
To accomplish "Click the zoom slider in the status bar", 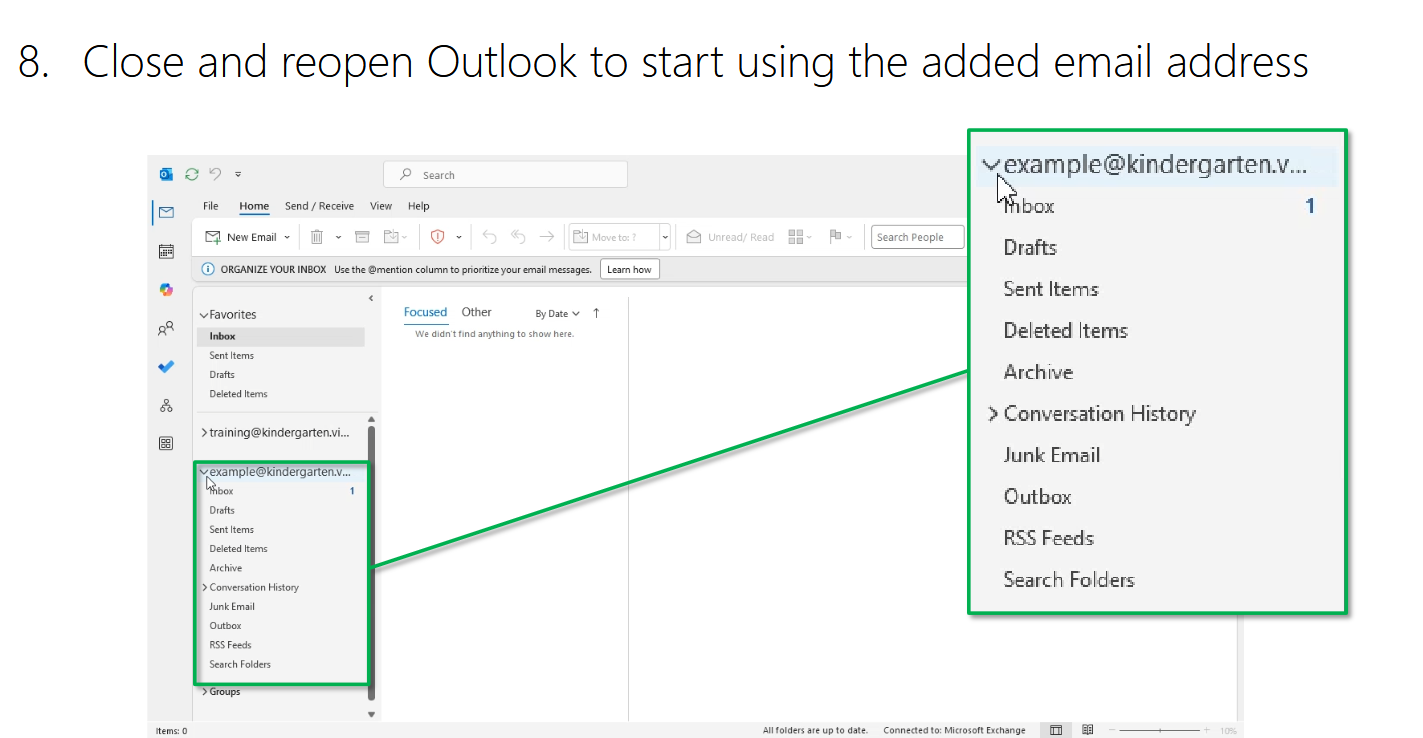I will click(1160, 731).
